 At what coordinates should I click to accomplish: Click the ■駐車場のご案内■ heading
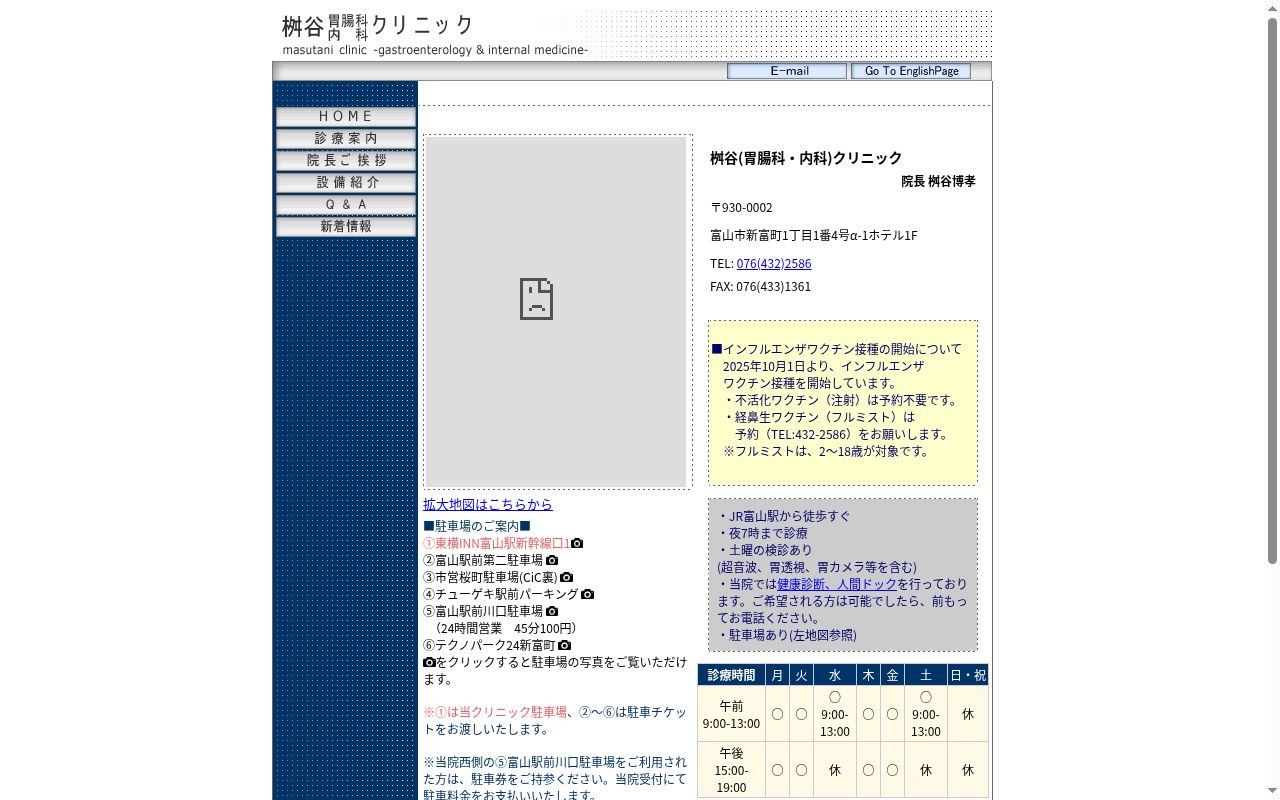pyautogui.click(x=477, y=526)
